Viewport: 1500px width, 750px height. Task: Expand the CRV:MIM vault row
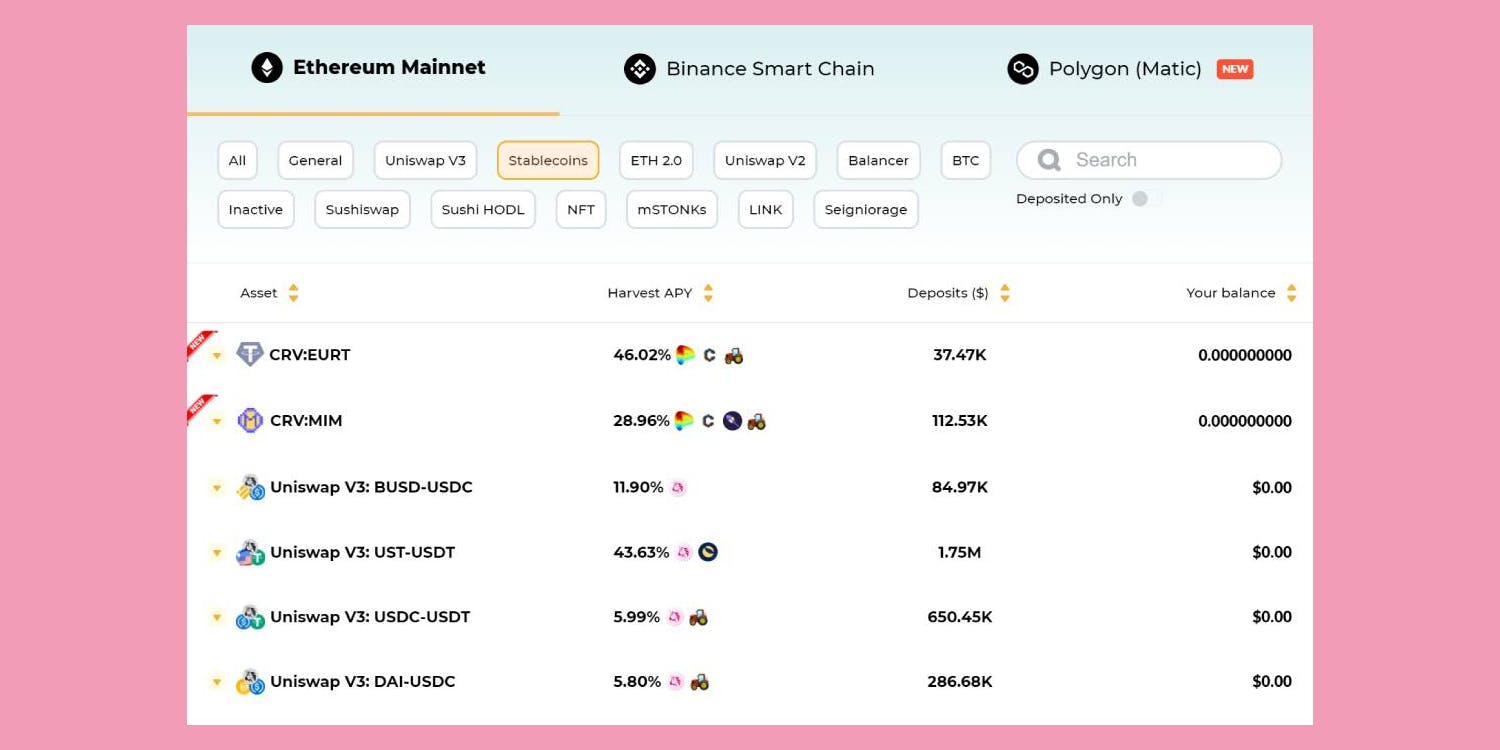[x=217, y=422]
